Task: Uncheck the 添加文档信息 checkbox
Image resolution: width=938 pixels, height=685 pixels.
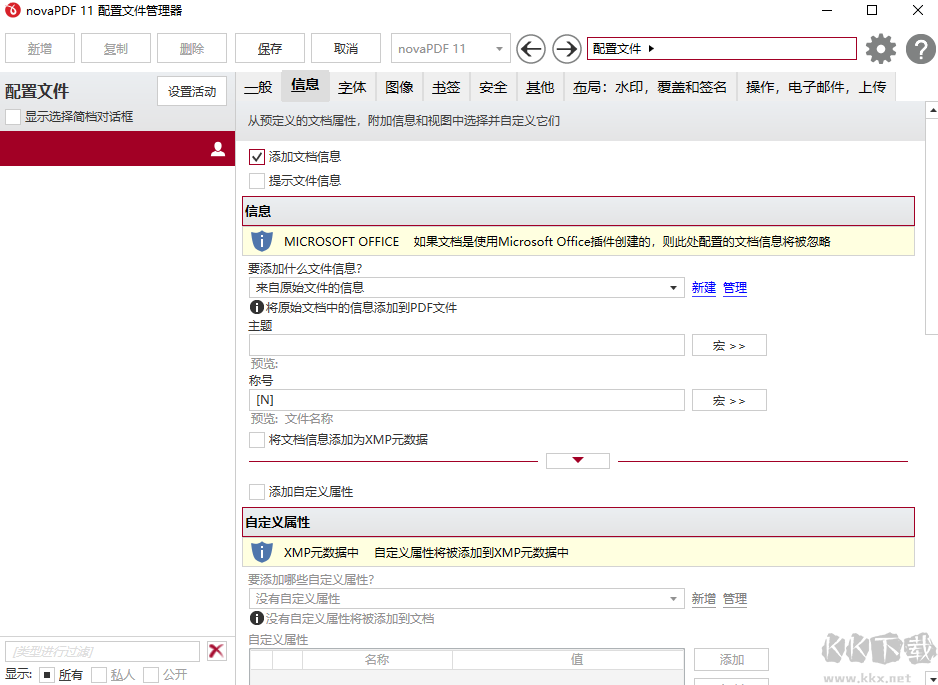Action: [x=257, y=157]
